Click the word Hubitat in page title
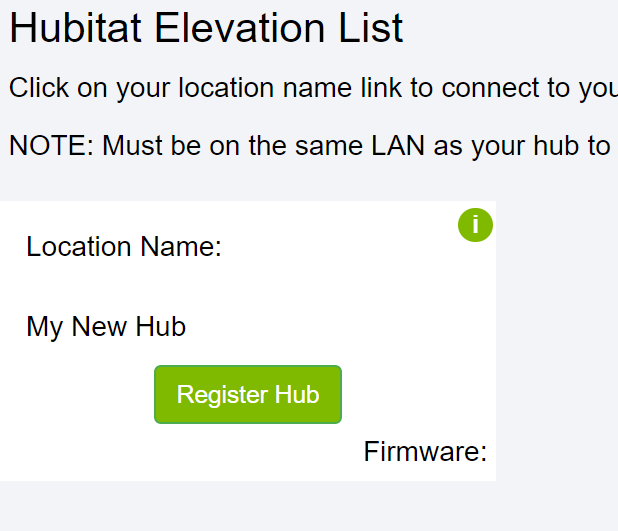This screenshot has height=531, width=618. 75,28
